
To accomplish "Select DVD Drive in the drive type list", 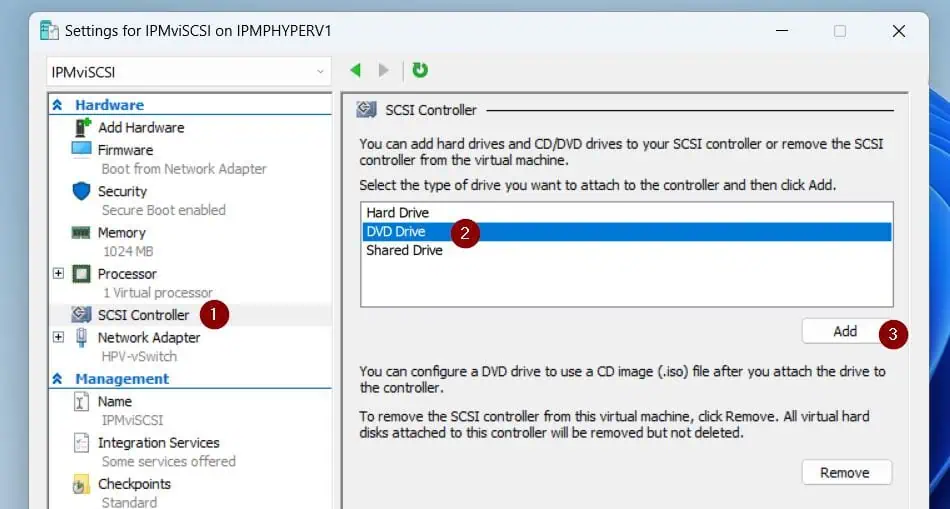I will (x=626, y=231).
